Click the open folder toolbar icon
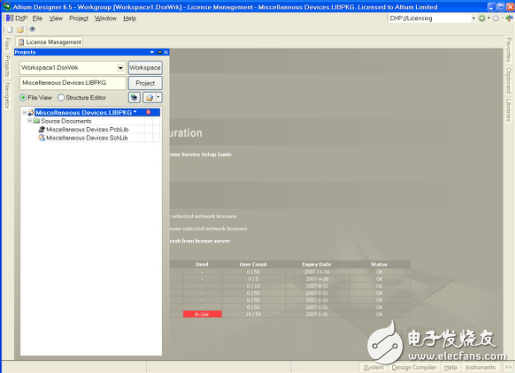 (x=21, y=30)
